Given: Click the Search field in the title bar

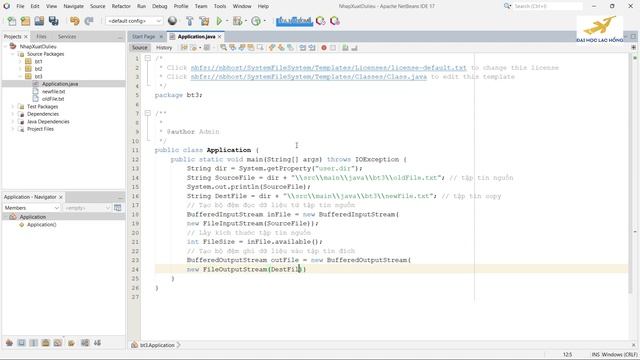Looking at the screenshot, I should [547, 6].
